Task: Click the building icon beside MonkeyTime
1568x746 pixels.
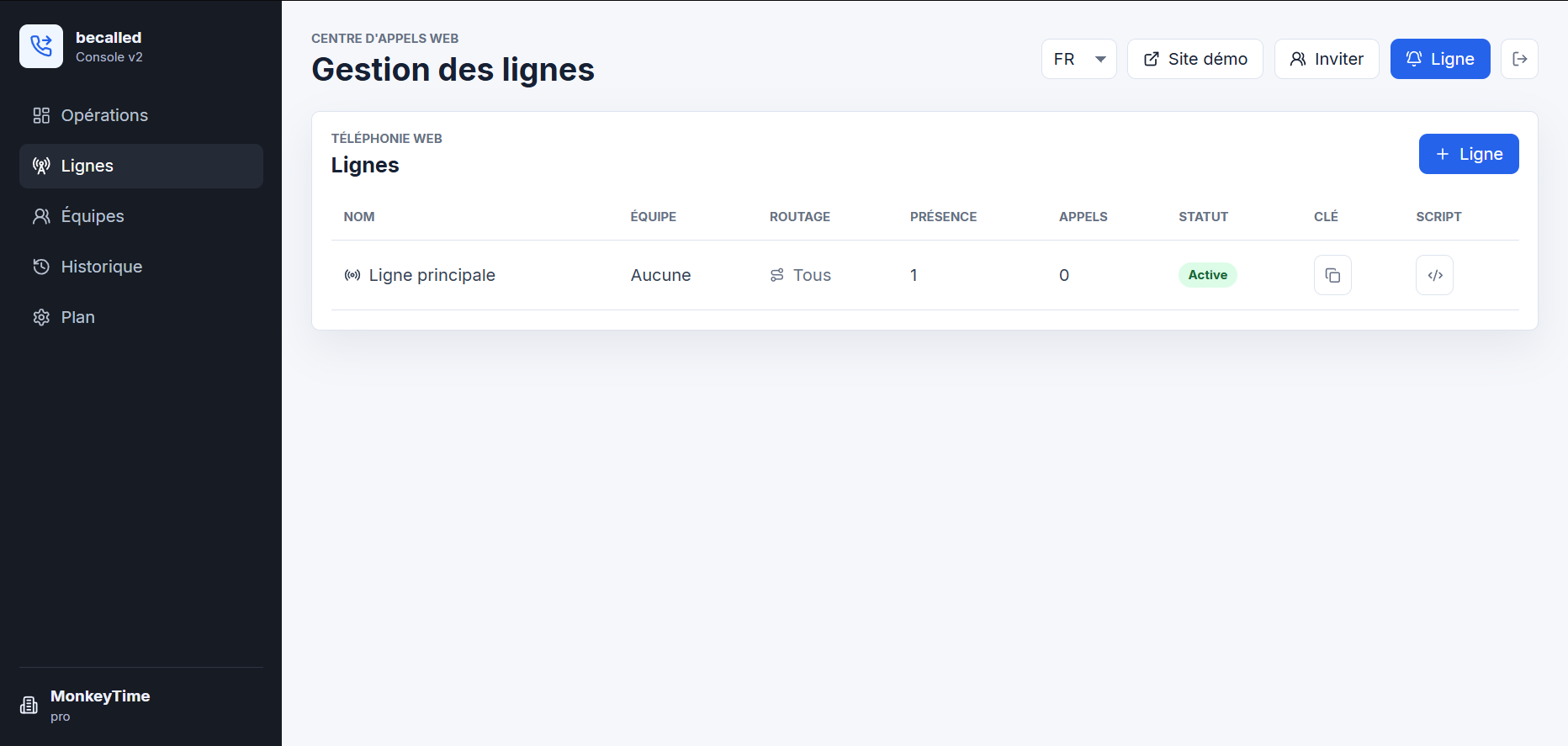Action: point(29,705)
